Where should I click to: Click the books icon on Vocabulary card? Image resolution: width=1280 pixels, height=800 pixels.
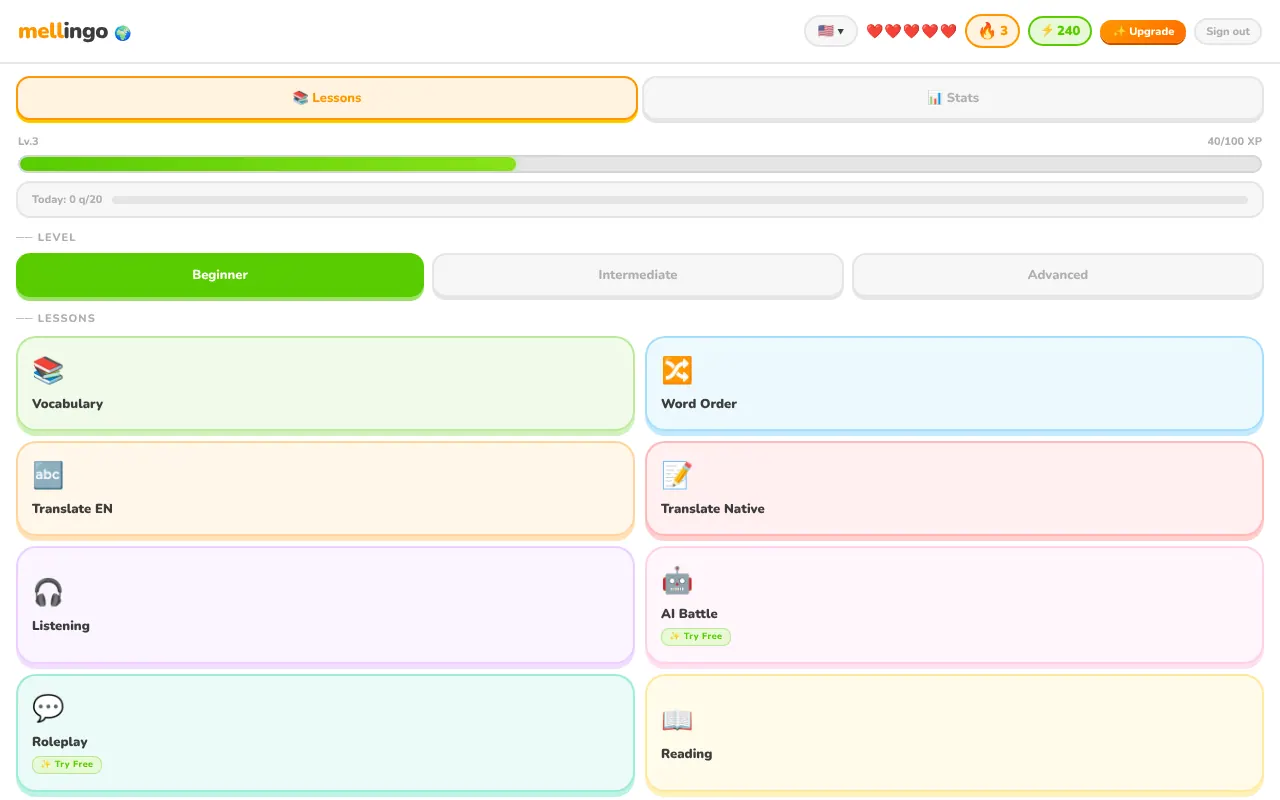[48, 370]
